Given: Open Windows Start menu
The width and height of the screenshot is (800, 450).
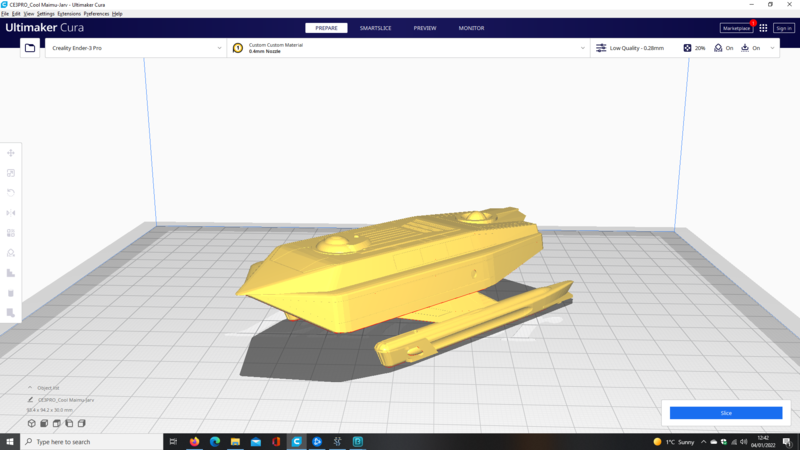Looking at the screenshot, I should (x=10, y=442).
